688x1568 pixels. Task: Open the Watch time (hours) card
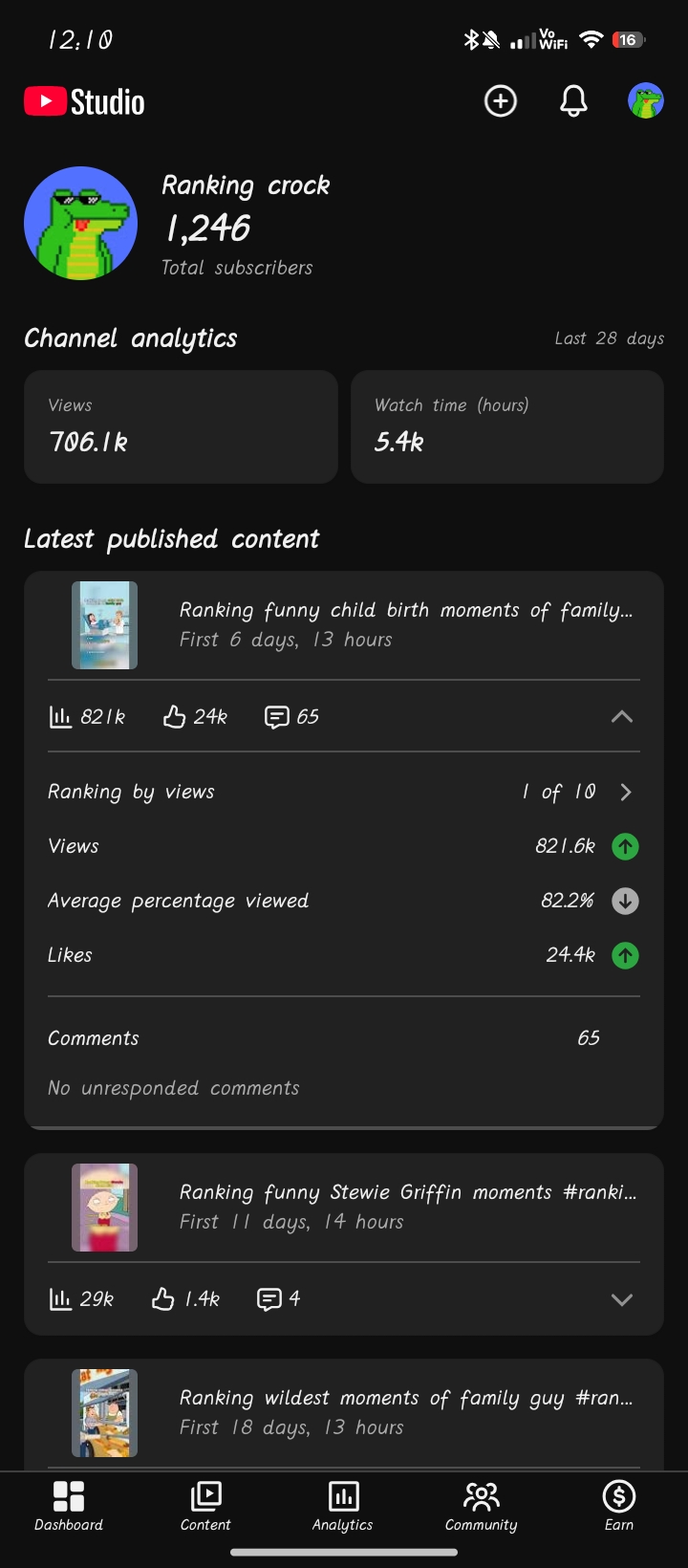507,426
